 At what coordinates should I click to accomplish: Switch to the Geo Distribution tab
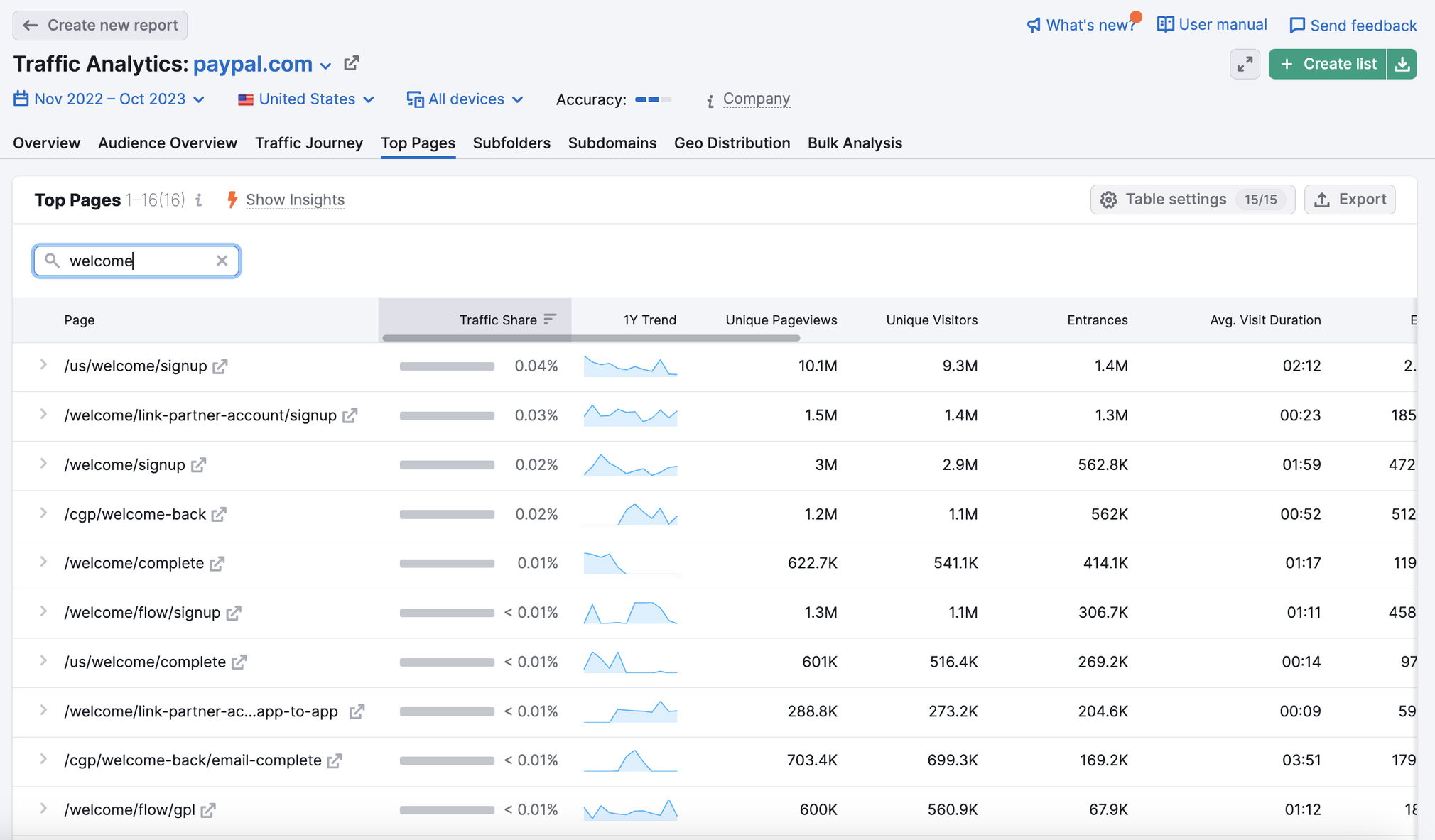pyautogui.click(x=732, y=143)
